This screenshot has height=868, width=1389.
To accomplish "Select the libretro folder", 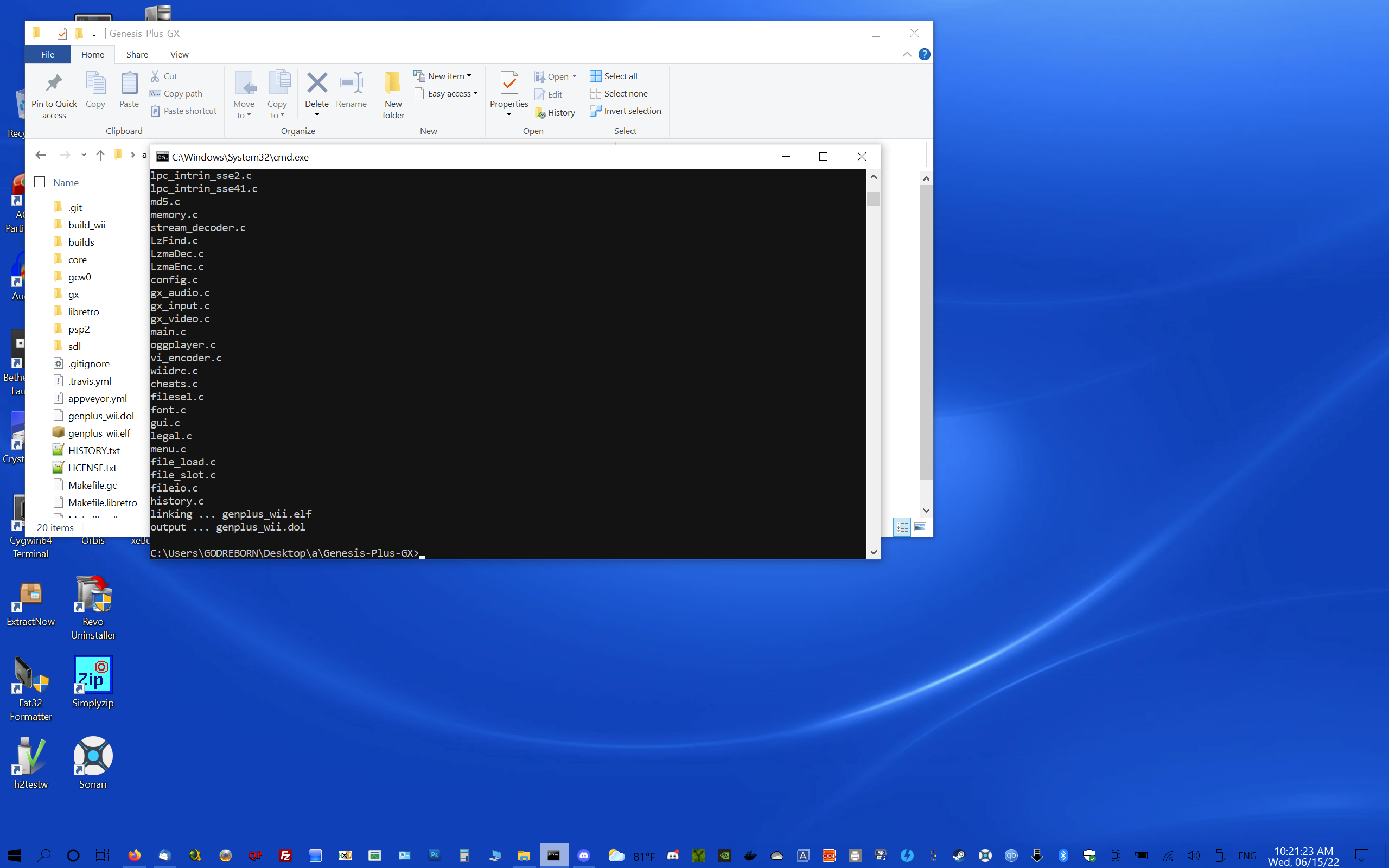I will tap(84, 312).
